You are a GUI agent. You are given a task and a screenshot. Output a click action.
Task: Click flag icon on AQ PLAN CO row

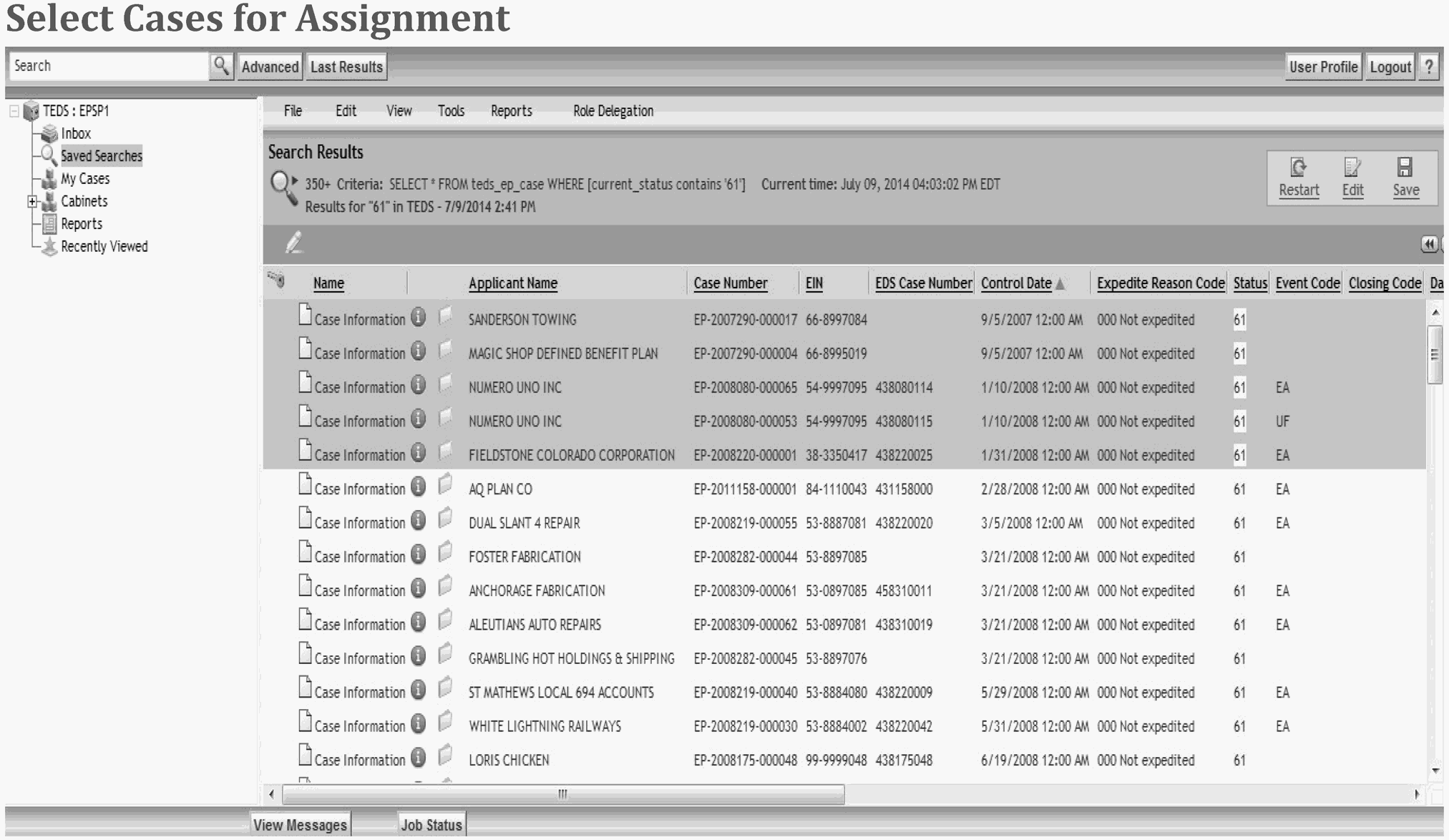[x=445, y=484]
